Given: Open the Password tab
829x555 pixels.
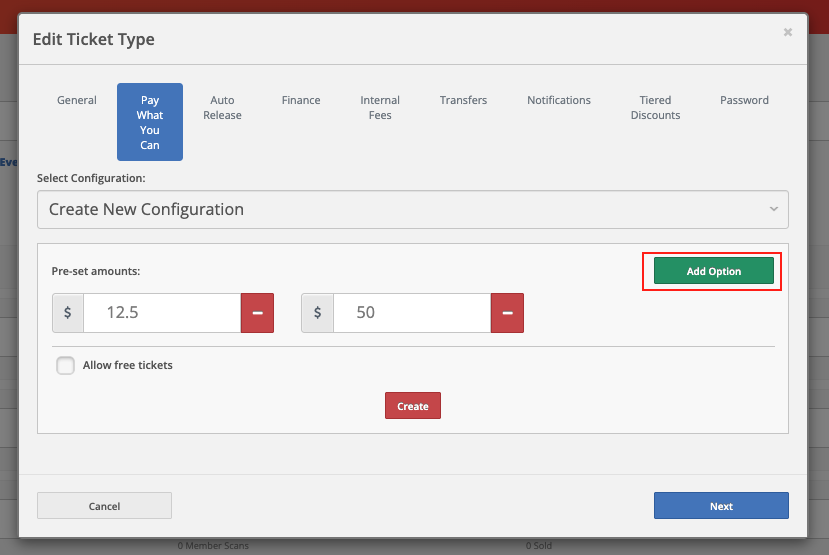Looking at the screenshot, I should pyautogui.click(x=744, y=100).
